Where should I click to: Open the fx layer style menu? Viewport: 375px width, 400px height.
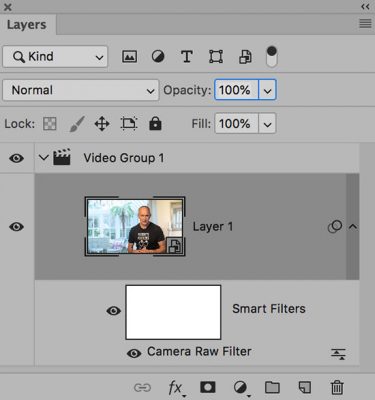point(176,388)
